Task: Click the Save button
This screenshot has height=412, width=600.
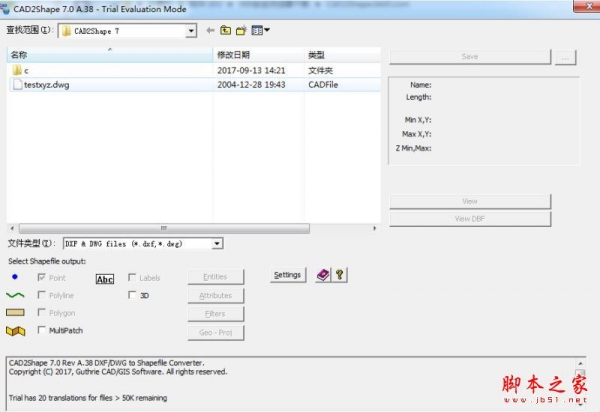Action: pos(470,57)
